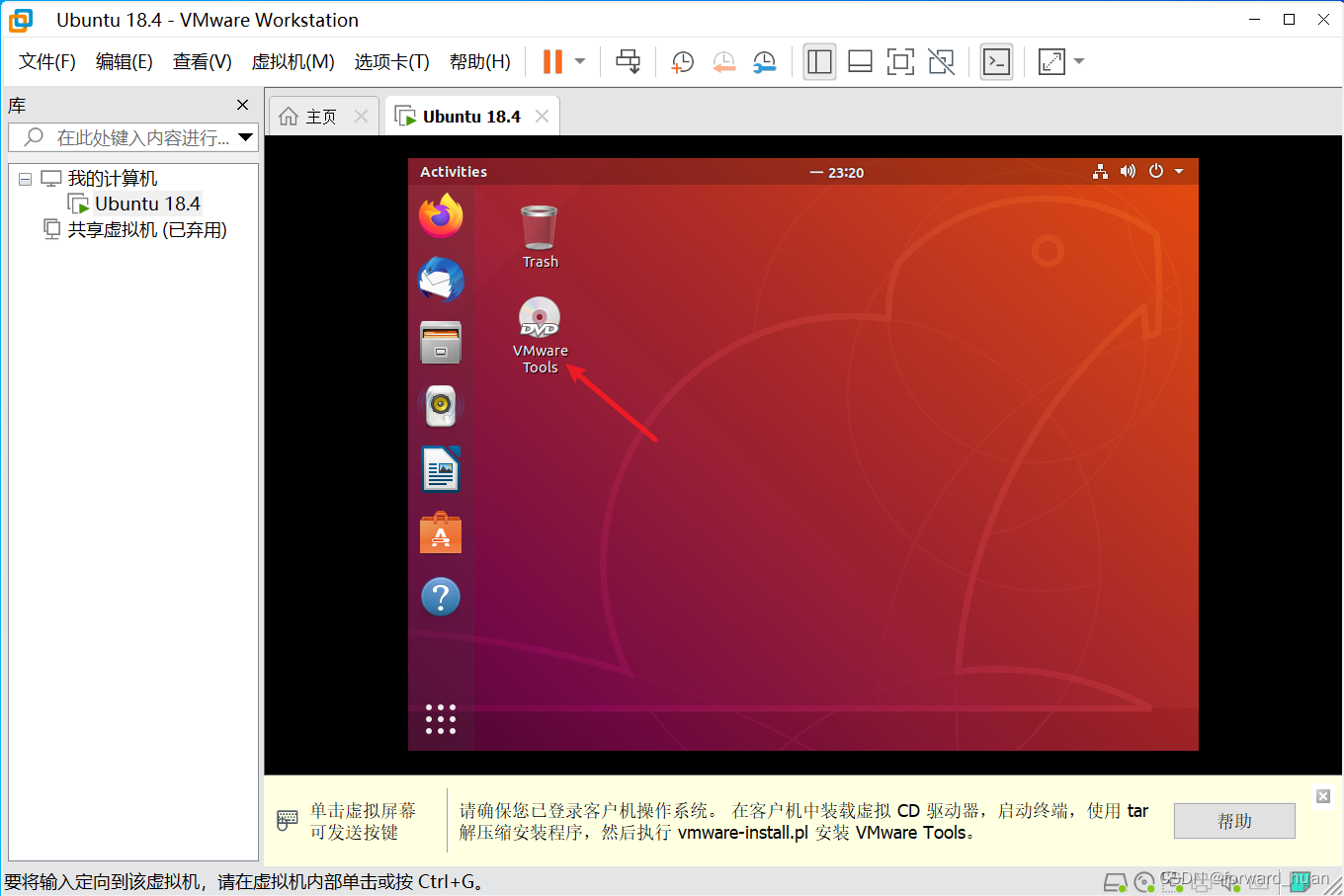Image resolution: width=1344 pixels, height=896 pixels.
Task: Open the 帮助(H) menu
Action: 479,61
